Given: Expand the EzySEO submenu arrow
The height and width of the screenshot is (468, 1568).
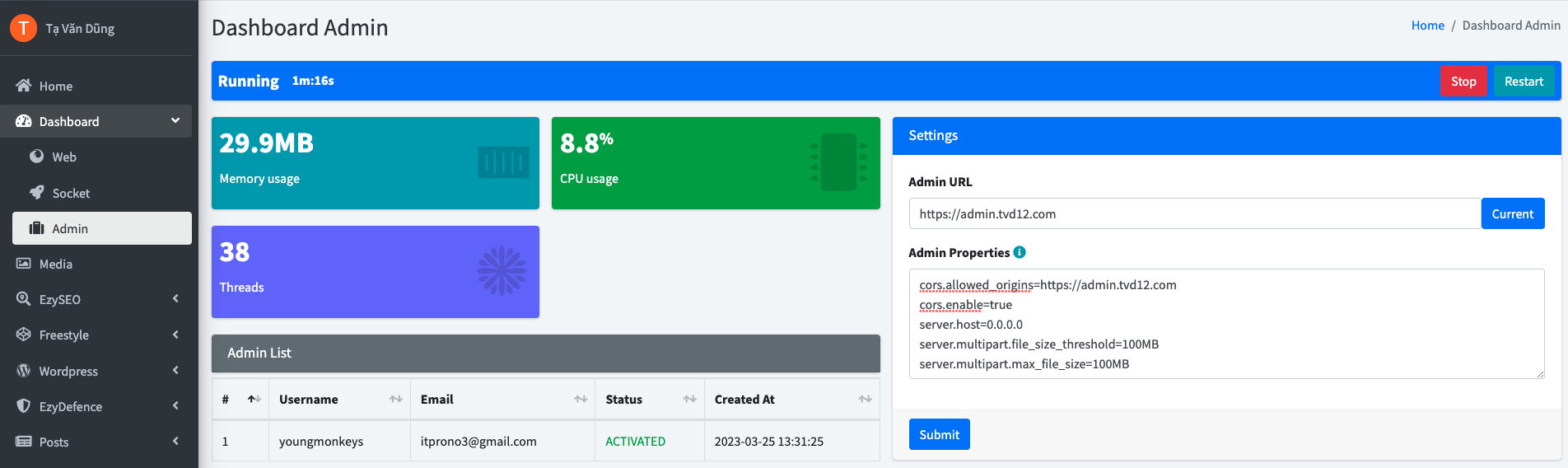Looking at the screenshot, I should [x=175, y=299].
